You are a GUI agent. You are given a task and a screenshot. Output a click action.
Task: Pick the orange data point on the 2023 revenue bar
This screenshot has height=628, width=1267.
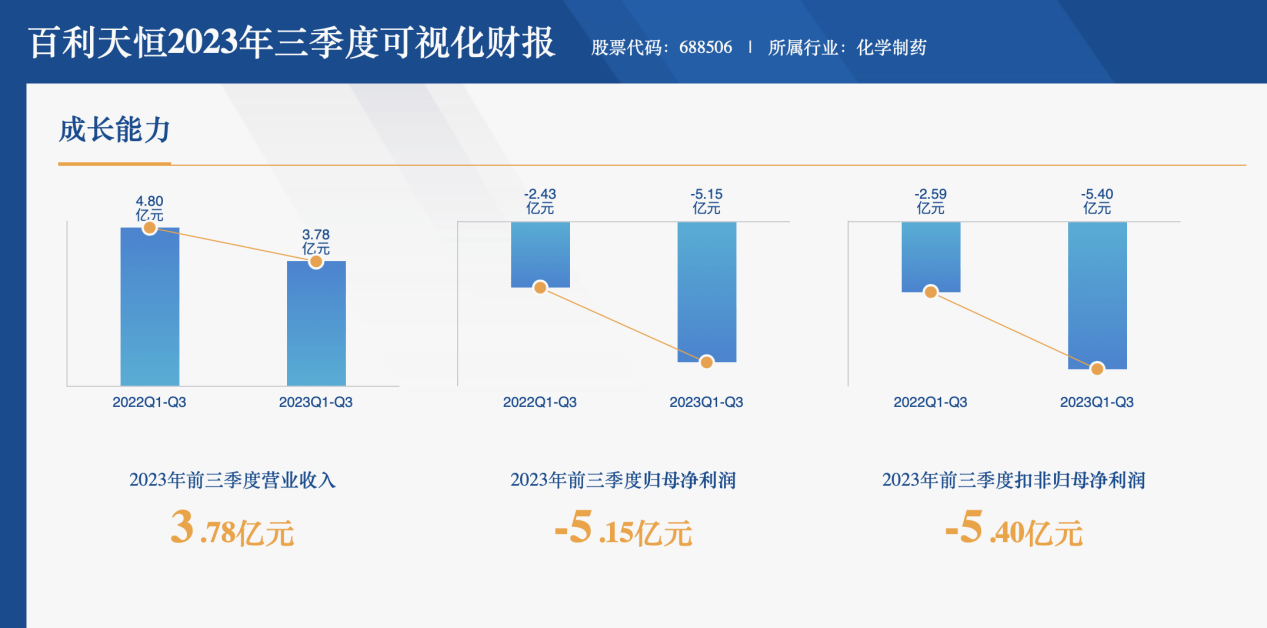316,261
